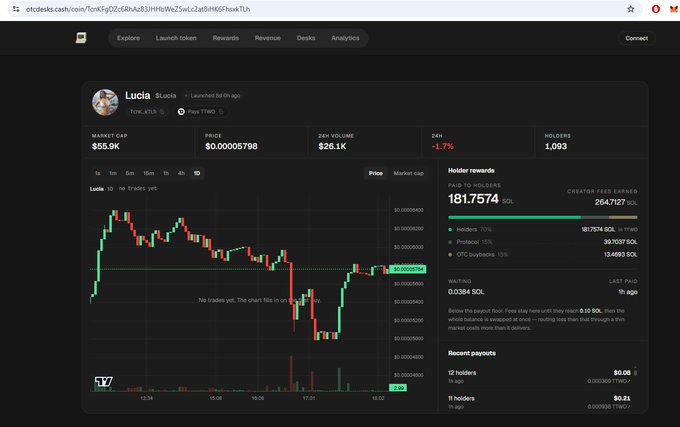Select the 1m chart interval
Image resolution: width=680 pixels, height=427 pixels.
pos(113,173)
